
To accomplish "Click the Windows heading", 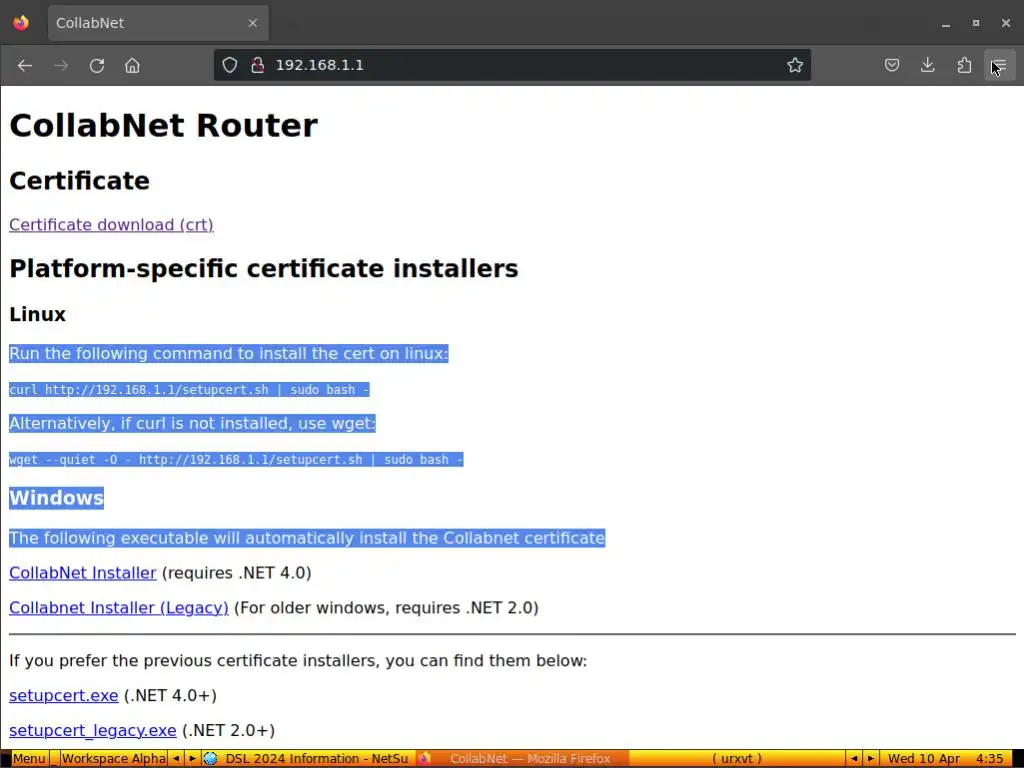I will pyautogui.click(x=57, y=498).
